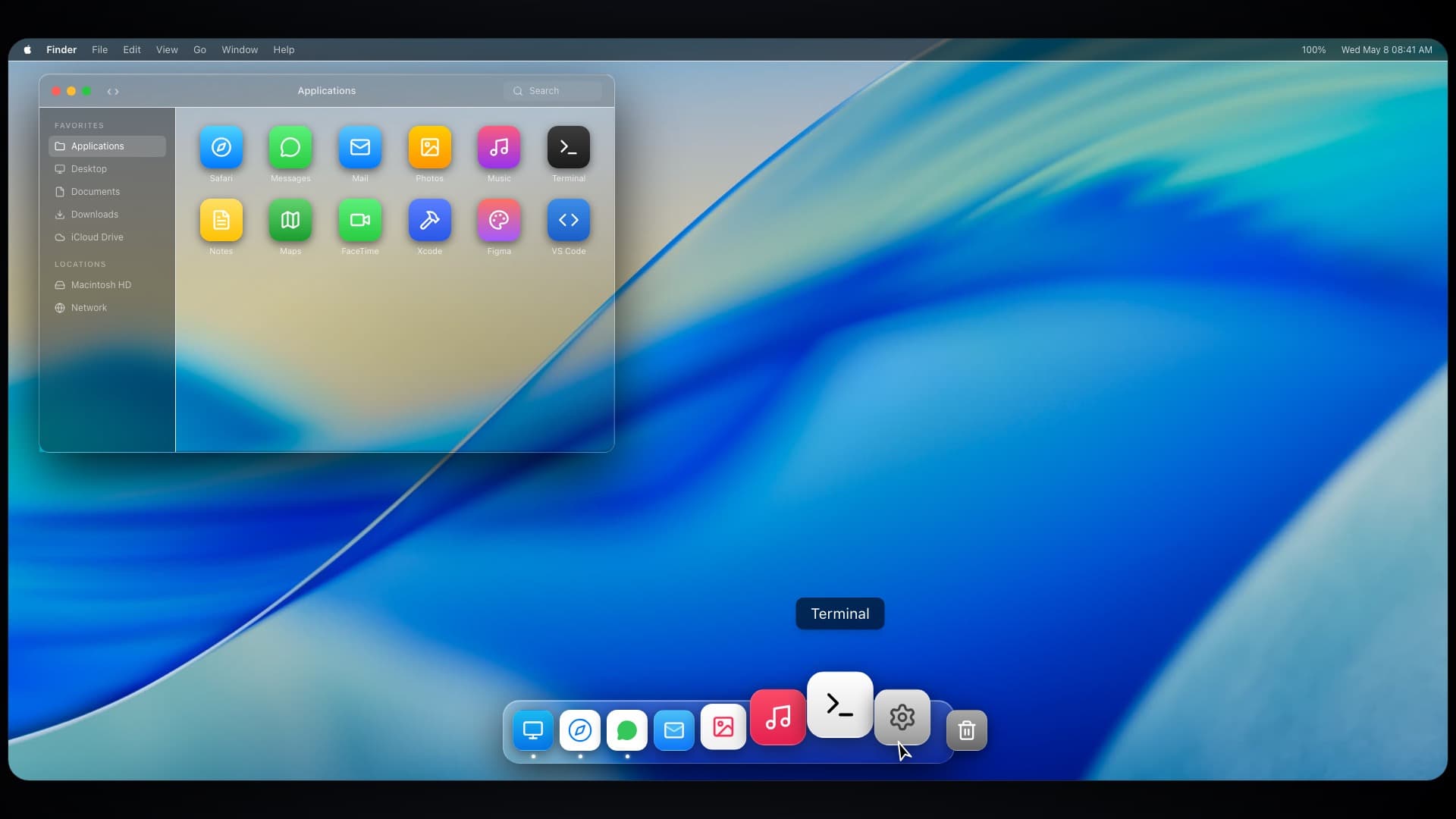The height and width of the screenshot is (819, 1456).
Task: Select Network under Locations
Action: (107, 308)
